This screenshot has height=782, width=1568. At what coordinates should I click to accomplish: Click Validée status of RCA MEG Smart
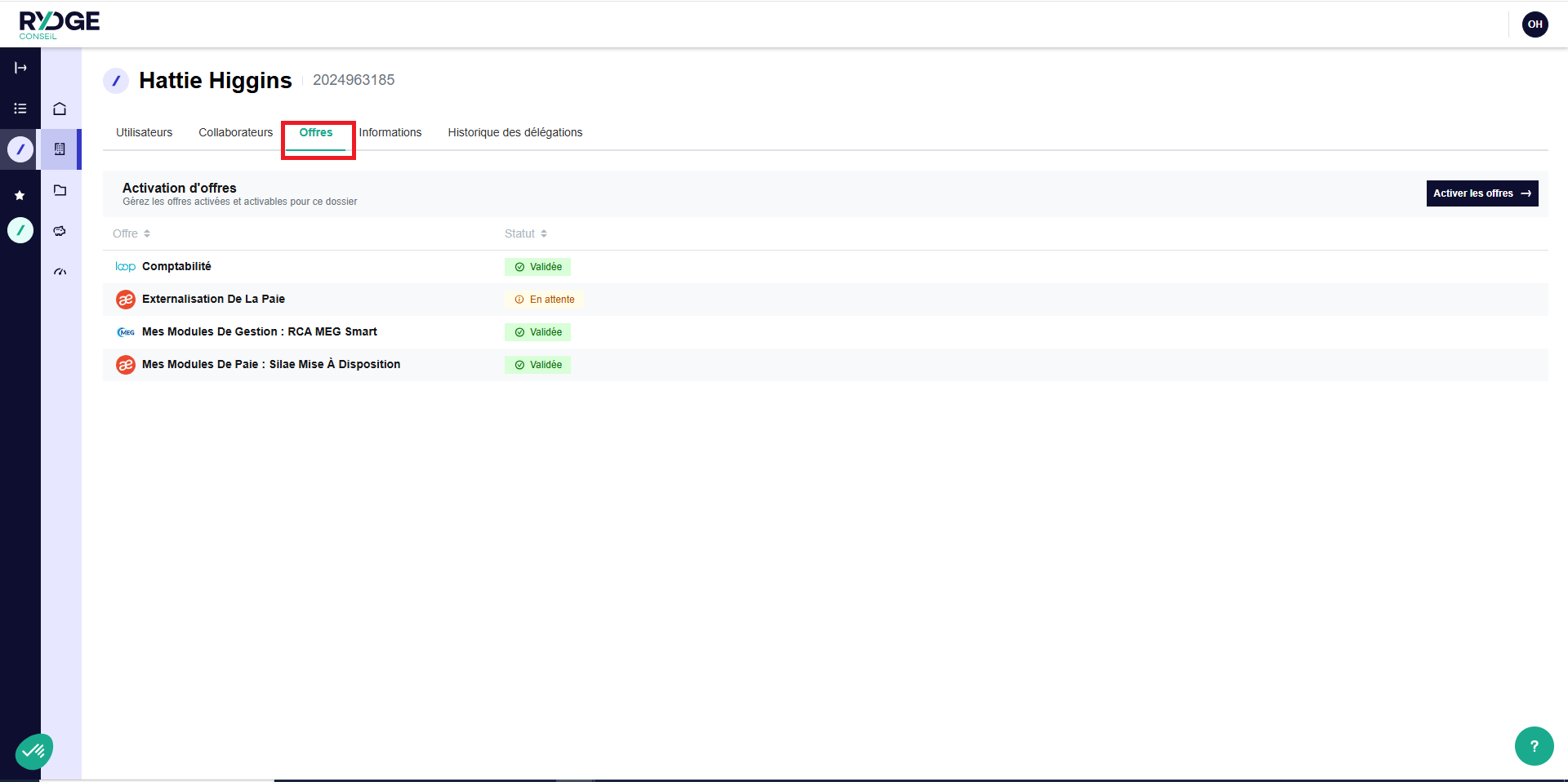[x=537, y=332]
